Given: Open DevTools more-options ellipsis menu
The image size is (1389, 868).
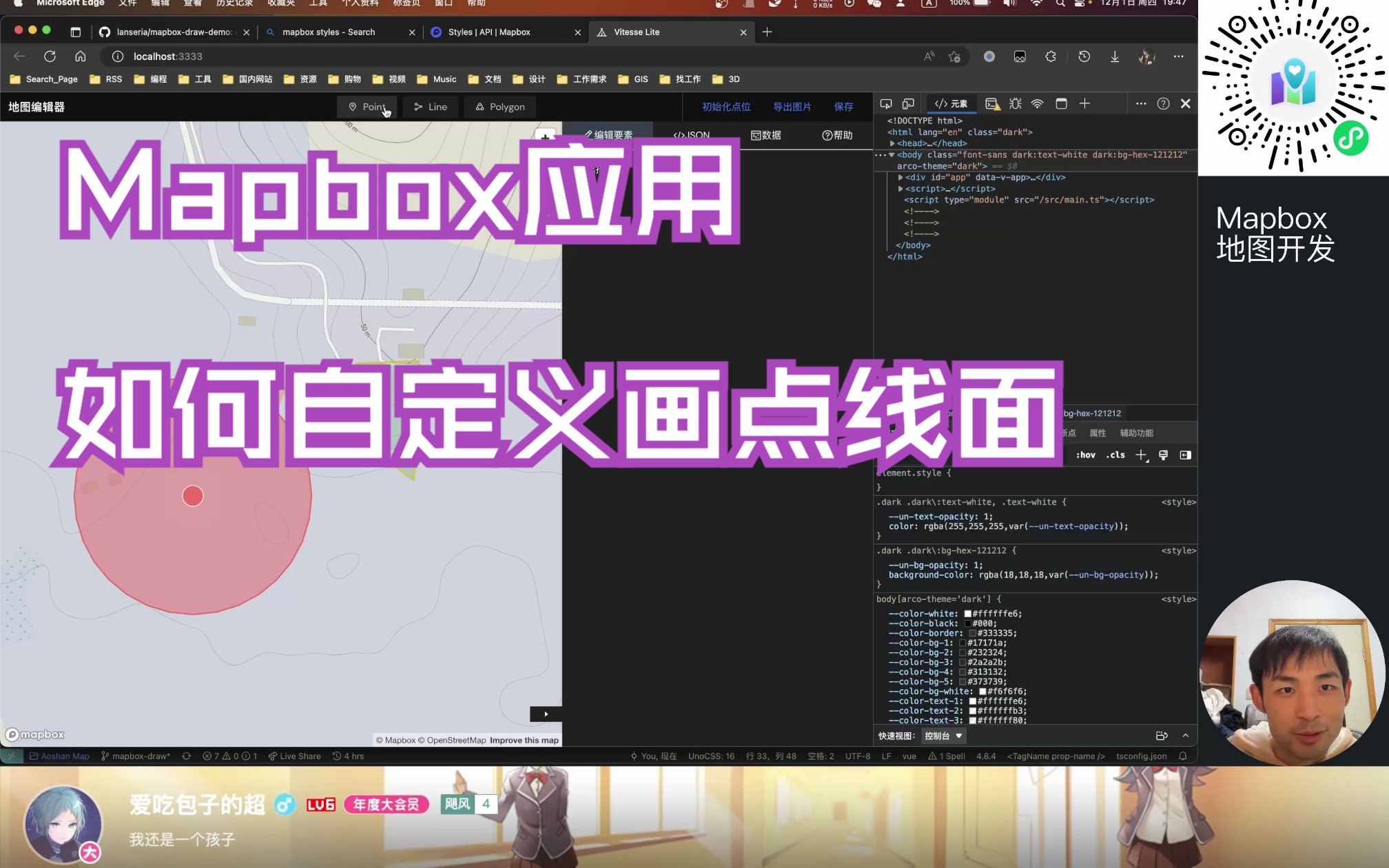Looking at the screenshot, I should pos(1141,103).
